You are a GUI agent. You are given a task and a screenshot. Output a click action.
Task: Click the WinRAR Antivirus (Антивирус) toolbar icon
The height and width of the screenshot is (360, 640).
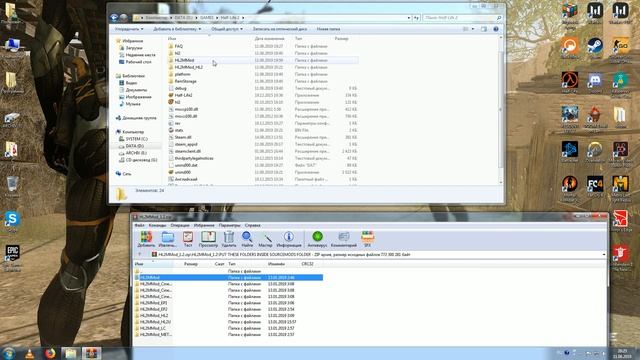[x=317, y=239]
